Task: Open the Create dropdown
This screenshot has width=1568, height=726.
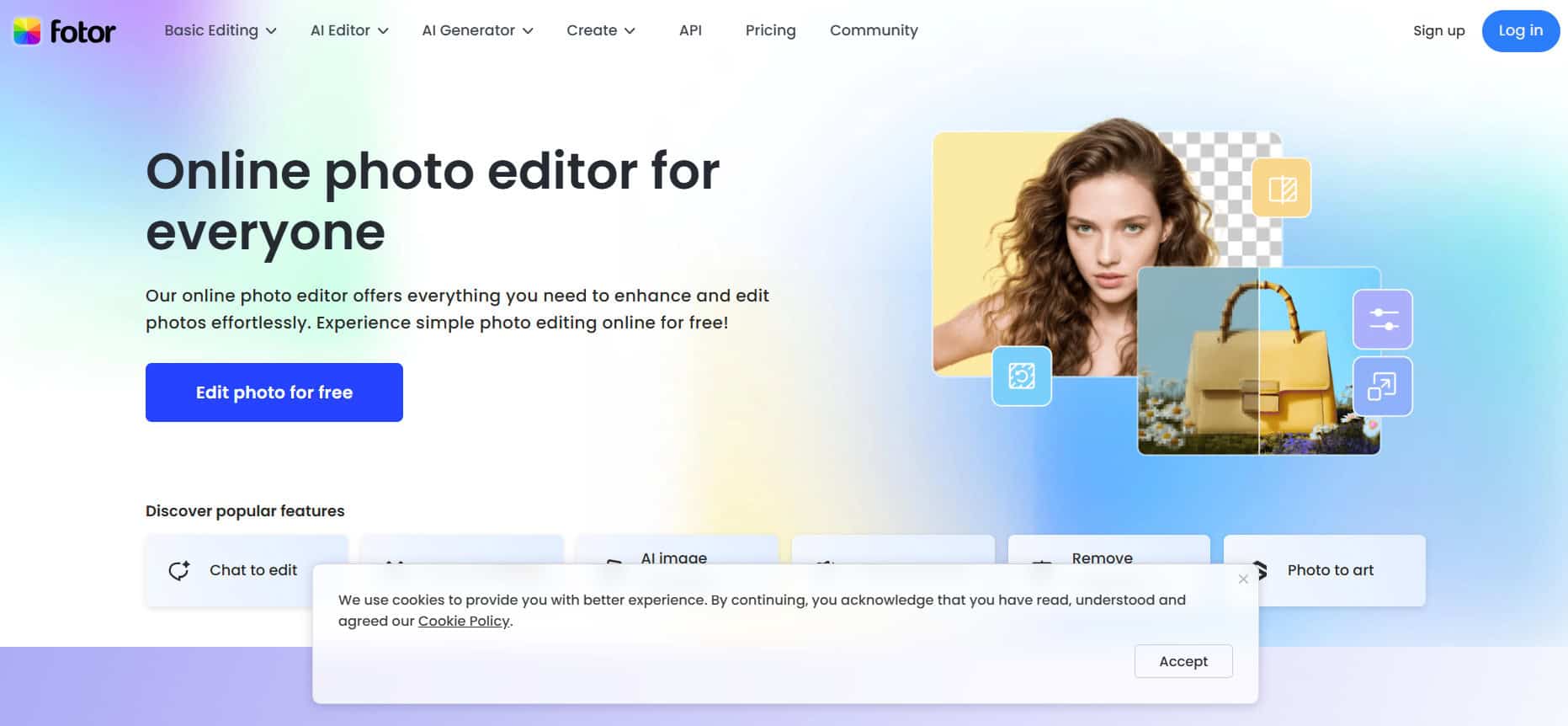Action: 600,30
